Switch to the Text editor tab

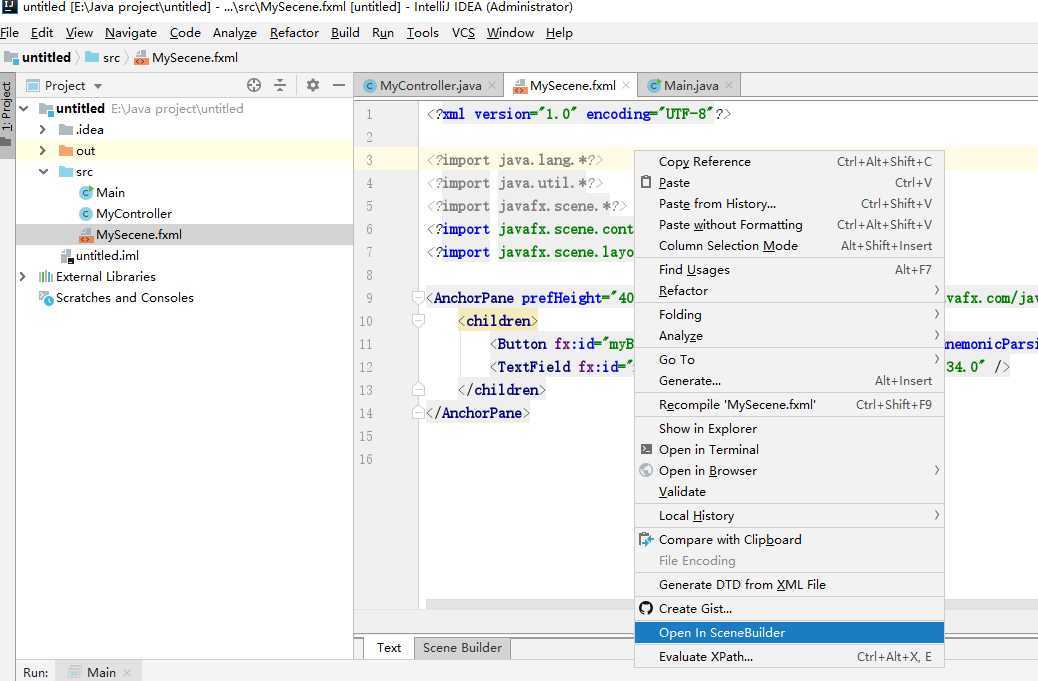coord(389,648)
